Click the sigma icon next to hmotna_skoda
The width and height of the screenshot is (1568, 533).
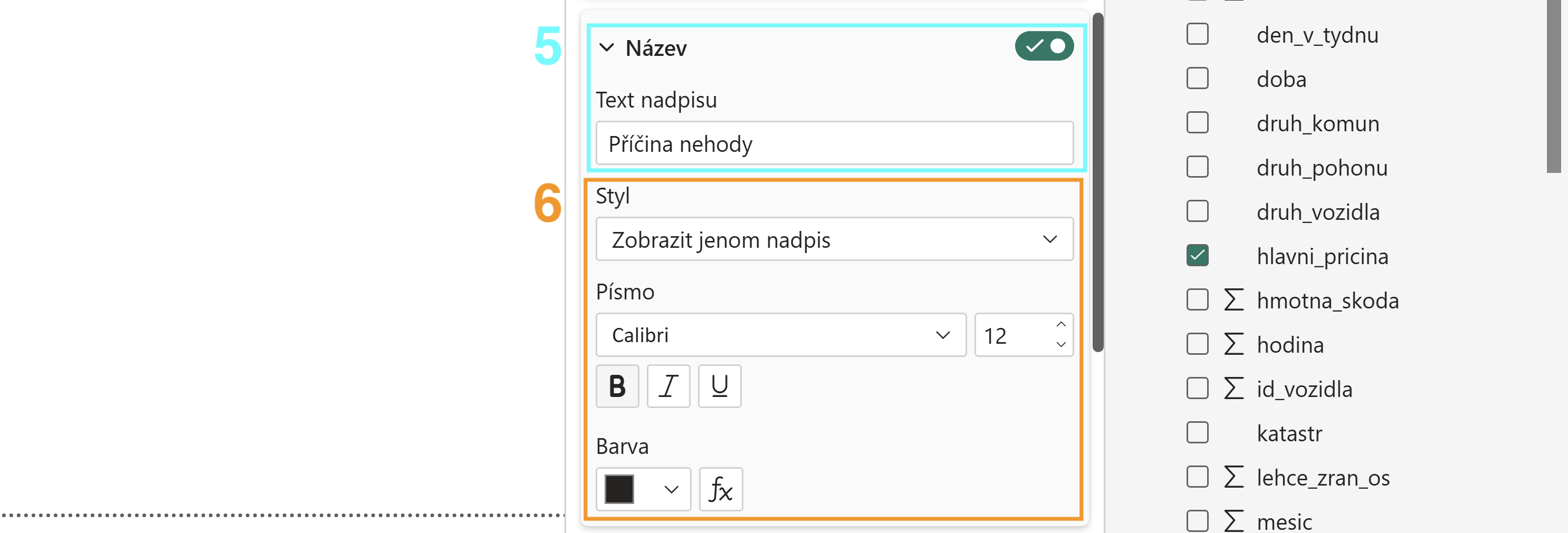[x=1233, y=300]
